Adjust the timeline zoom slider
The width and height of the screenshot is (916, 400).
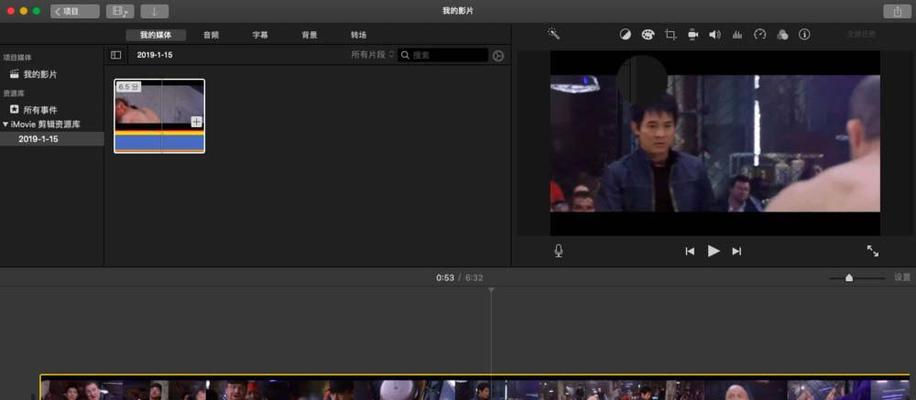click(849, 278)
